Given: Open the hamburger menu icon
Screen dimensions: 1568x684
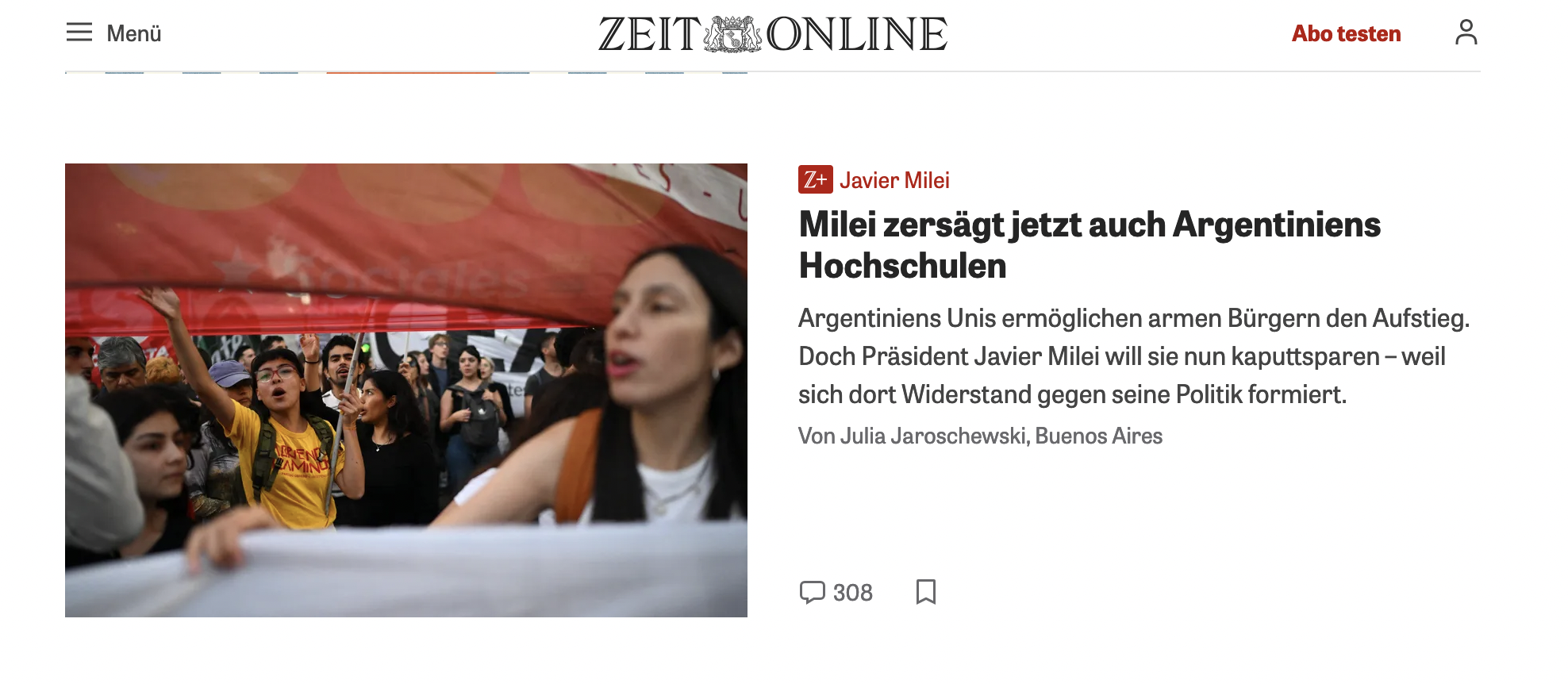Looking at the screenshot, I should tap(79, 33).
